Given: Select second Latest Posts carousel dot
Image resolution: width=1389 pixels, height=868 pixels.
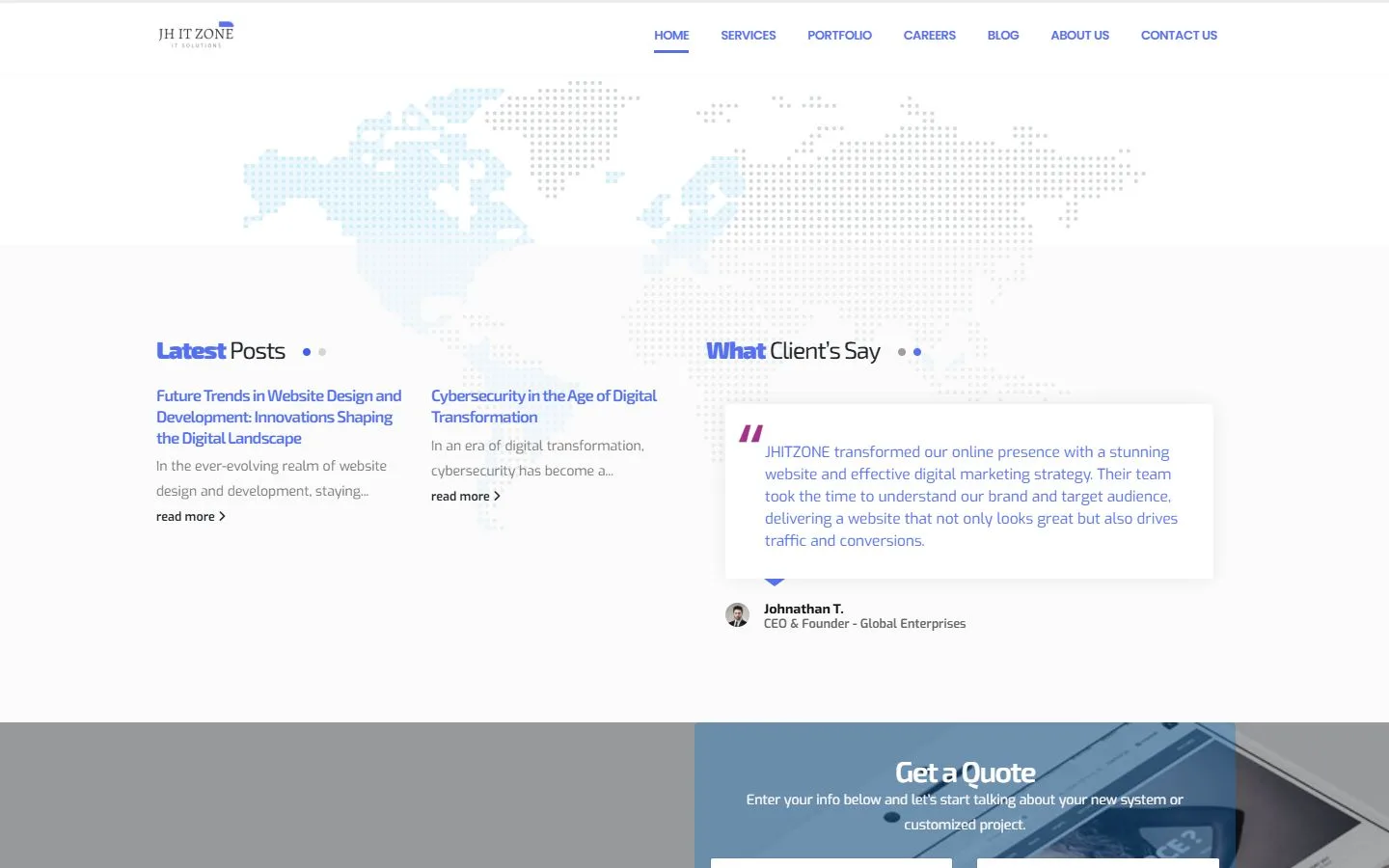Looking at the screenshot, I should pyautogui.click(x=322, y=352).
